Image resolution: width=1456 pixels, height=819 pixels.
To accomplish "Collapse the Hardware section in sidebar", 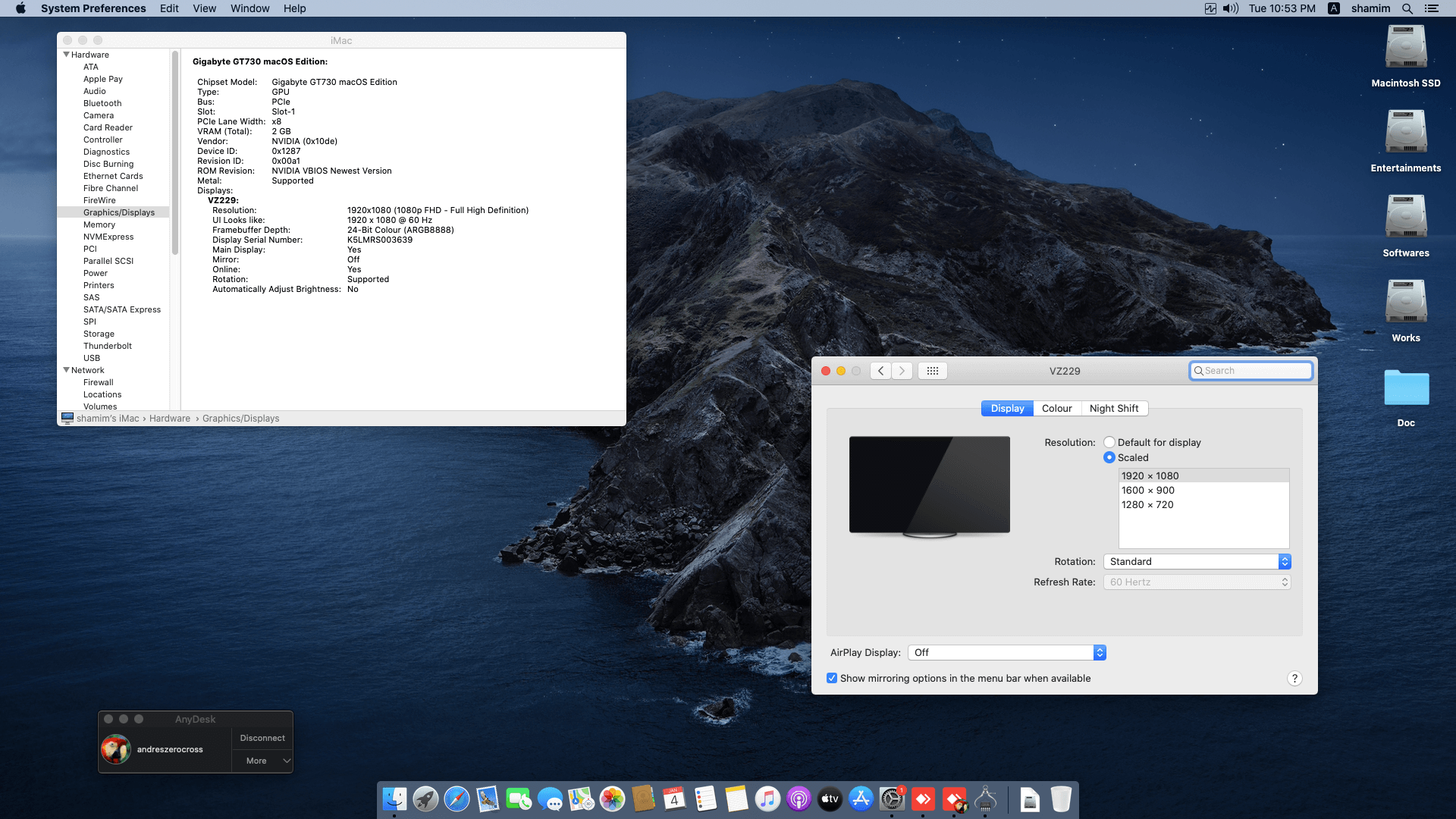I will pyautogui.click(x=67, y=55).
